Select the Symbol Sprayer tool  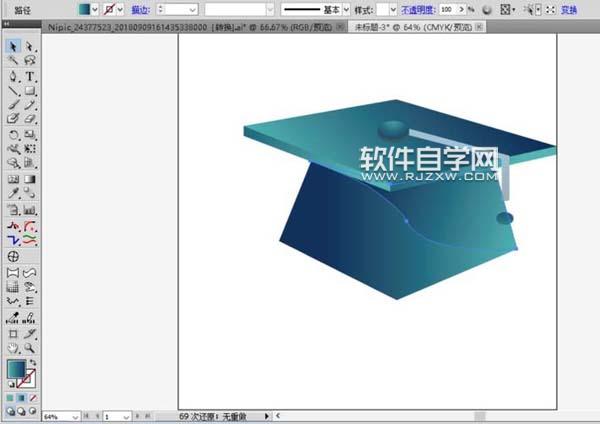tap(13, 210)
